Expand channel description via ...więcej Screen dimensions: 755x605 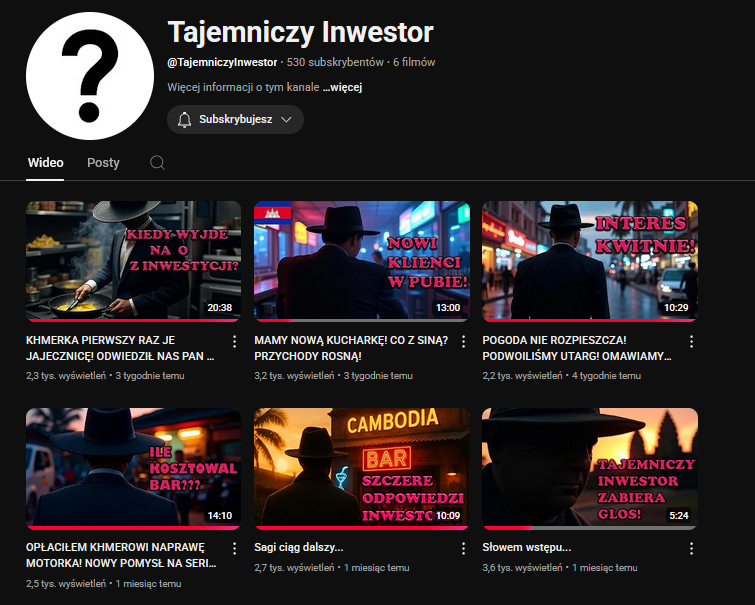(x=342, y=87)
